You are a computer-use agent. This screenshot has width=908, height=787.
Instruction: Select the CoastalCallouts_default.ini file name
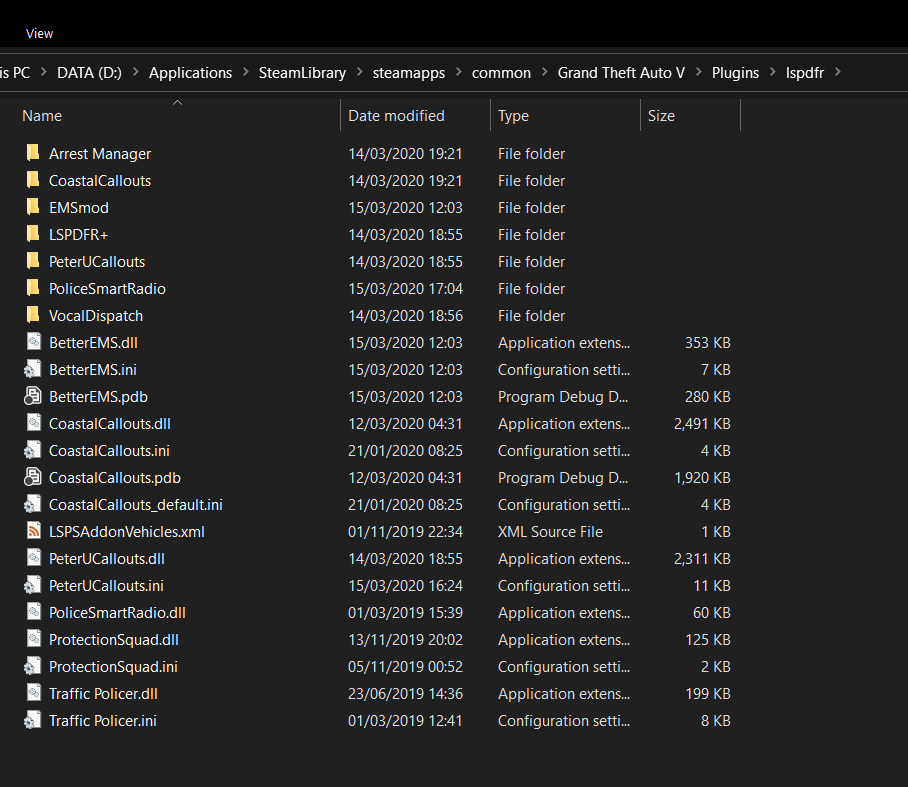coord(136,504)
